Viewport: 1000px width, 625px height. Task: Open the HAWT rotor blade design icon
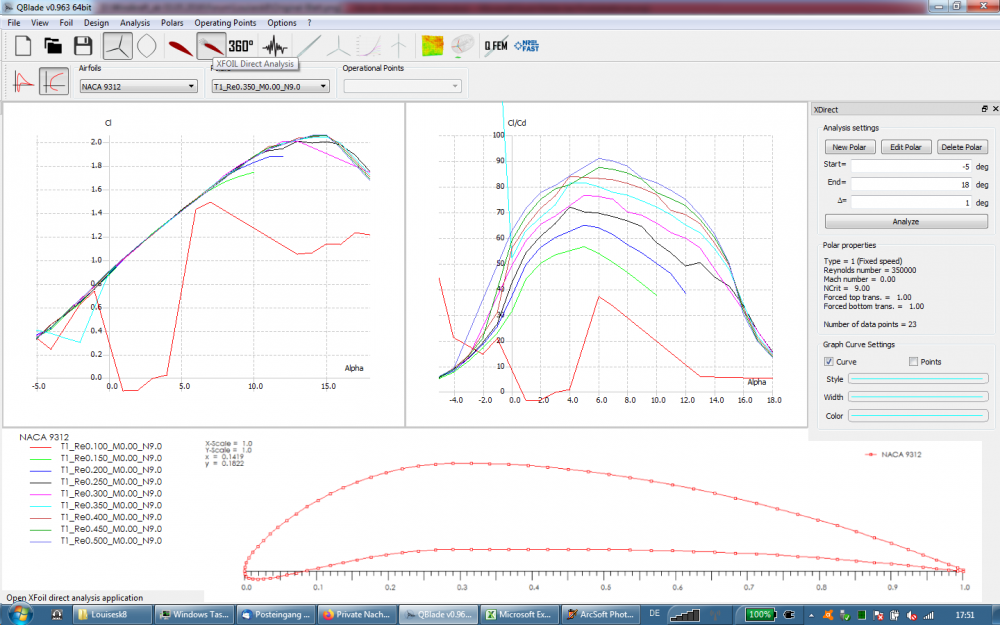point(117,45)
